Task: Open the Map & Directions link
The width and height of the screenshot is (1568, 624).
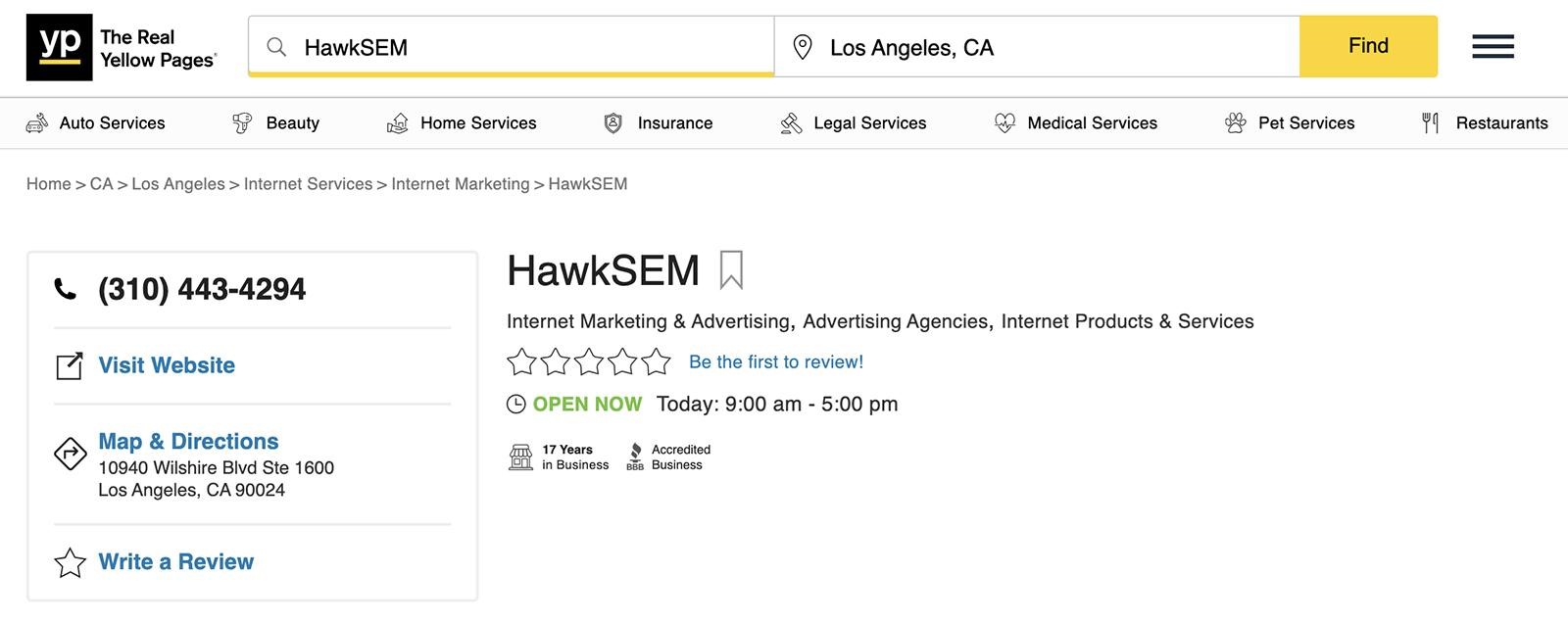Action: [188, 441]
